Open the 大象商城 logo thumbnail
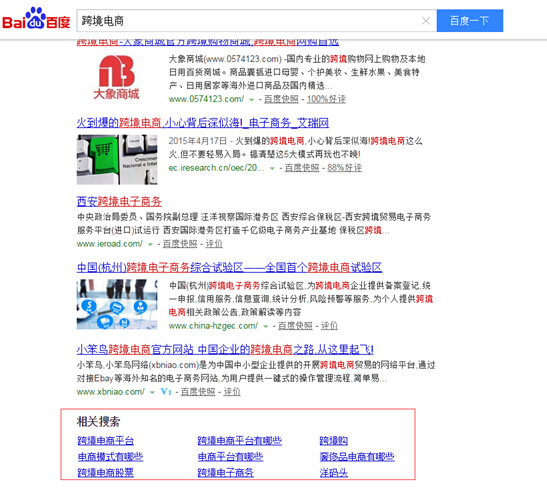The image size is (547, 488). tap(117, 77)
